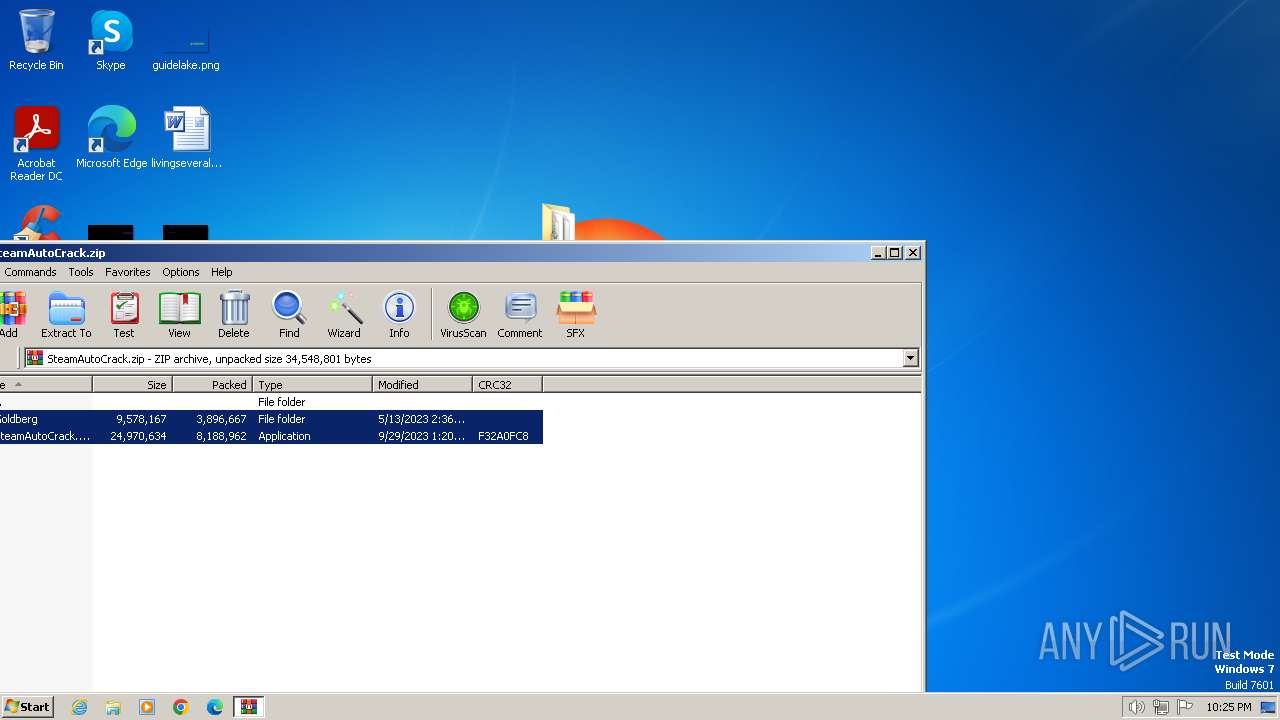Open Edge from the taskbar
This screenshot has height=720, width=1280.
pos(215,707)
